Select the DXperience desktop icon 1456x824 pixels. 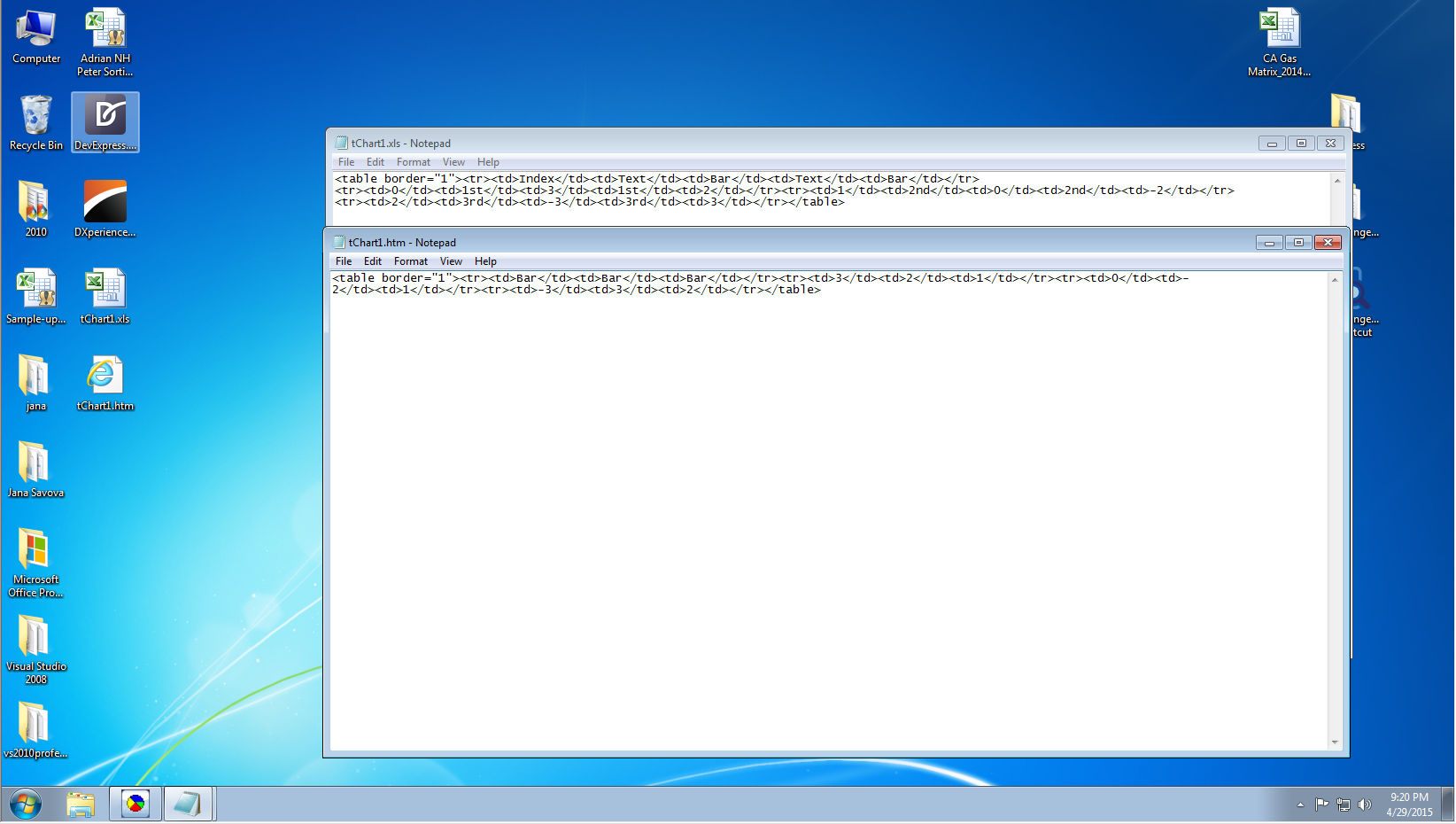click(105, 209)
